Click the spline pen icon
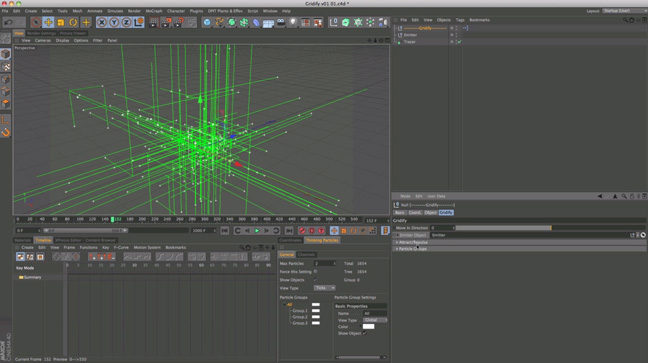The height and width of the screenshot is (363, 648). [x=219, y=22]
